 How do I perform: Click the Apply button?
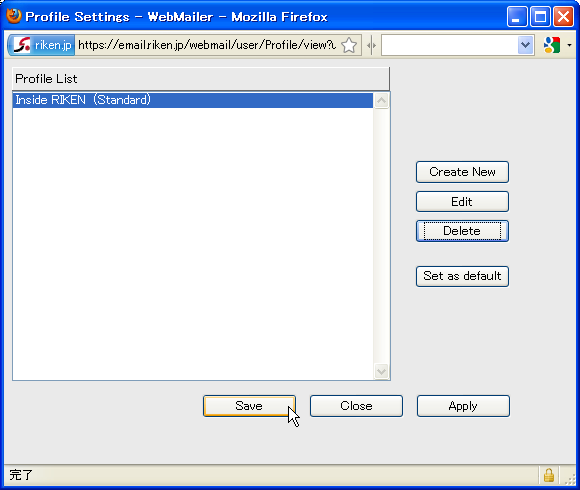tap(463, 406)
